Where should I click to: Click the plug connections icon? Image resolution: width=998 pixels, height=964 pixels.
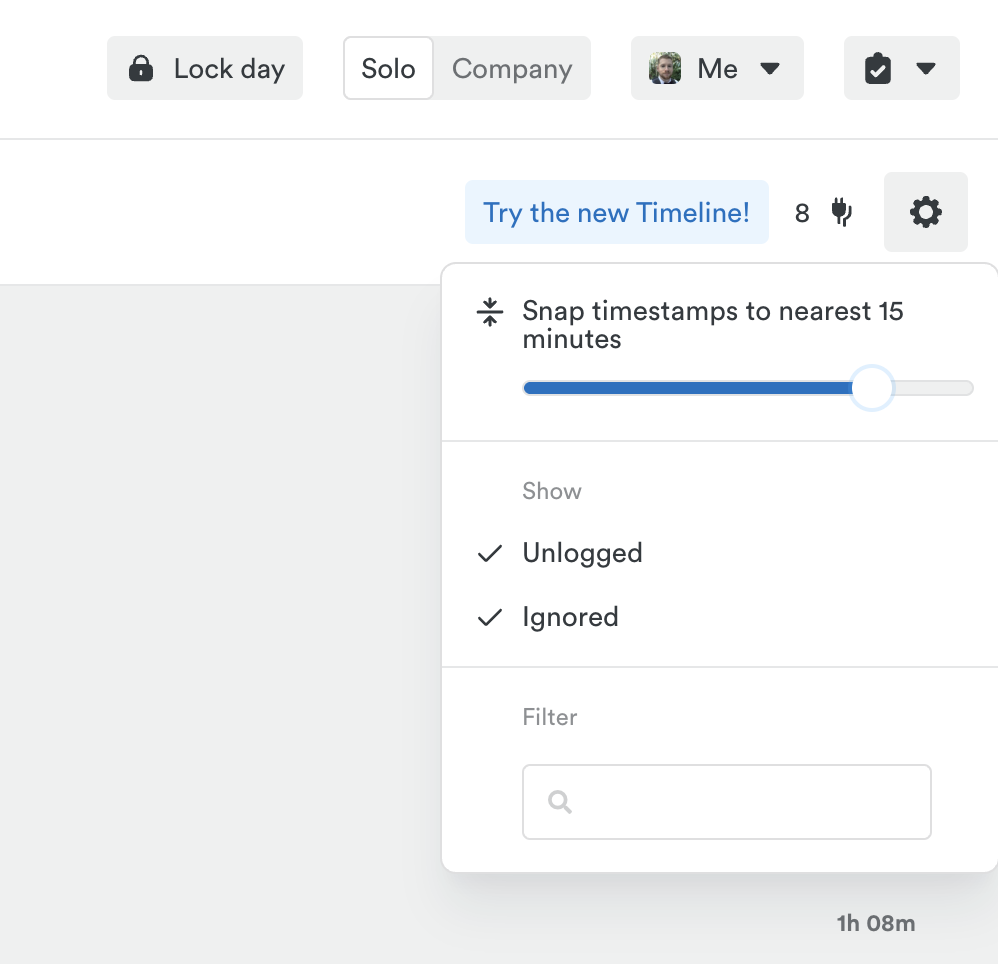click(x=842, y=212)
